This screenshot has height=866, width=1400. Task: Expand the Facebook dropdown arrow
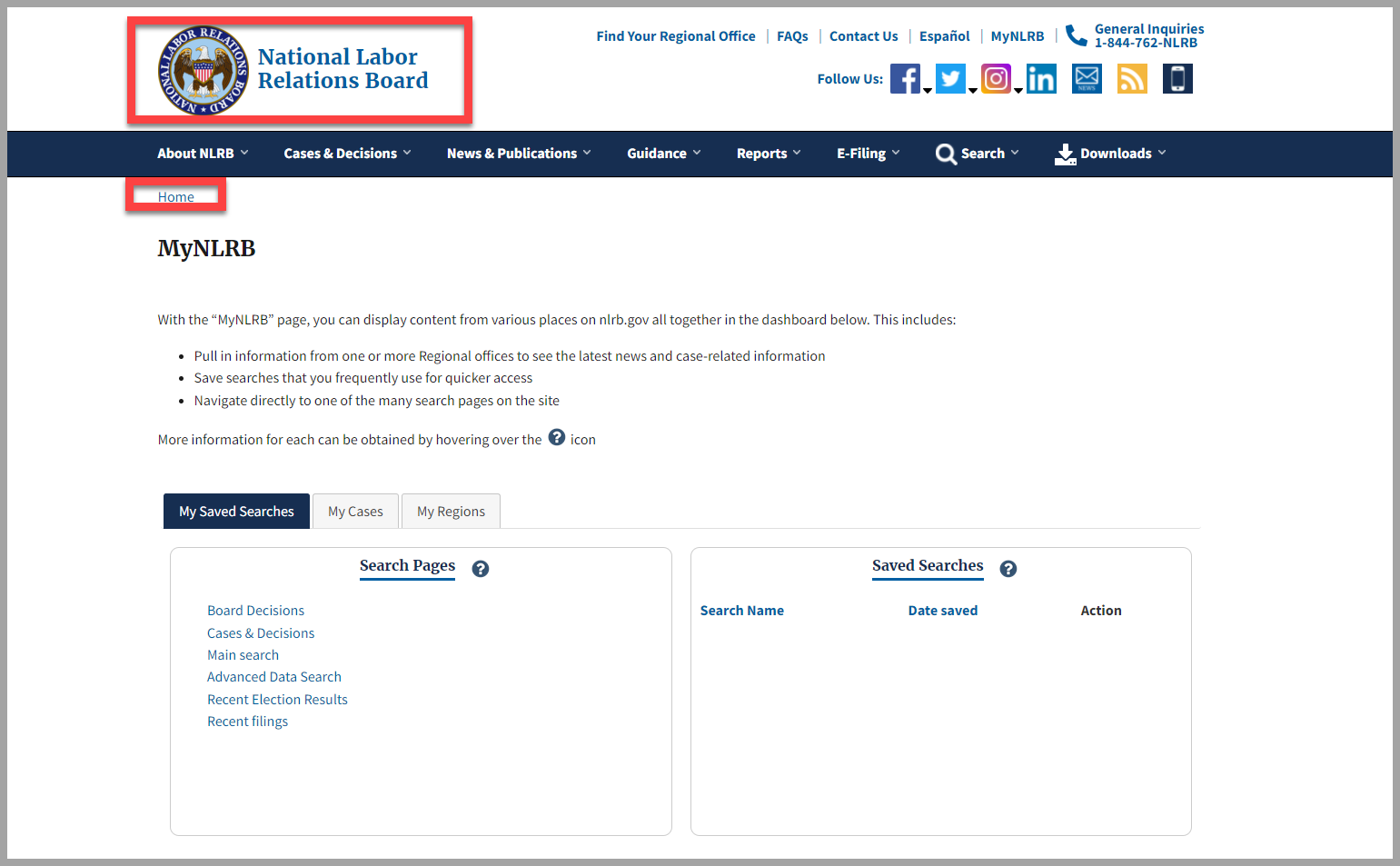click(x=928, y=90)
